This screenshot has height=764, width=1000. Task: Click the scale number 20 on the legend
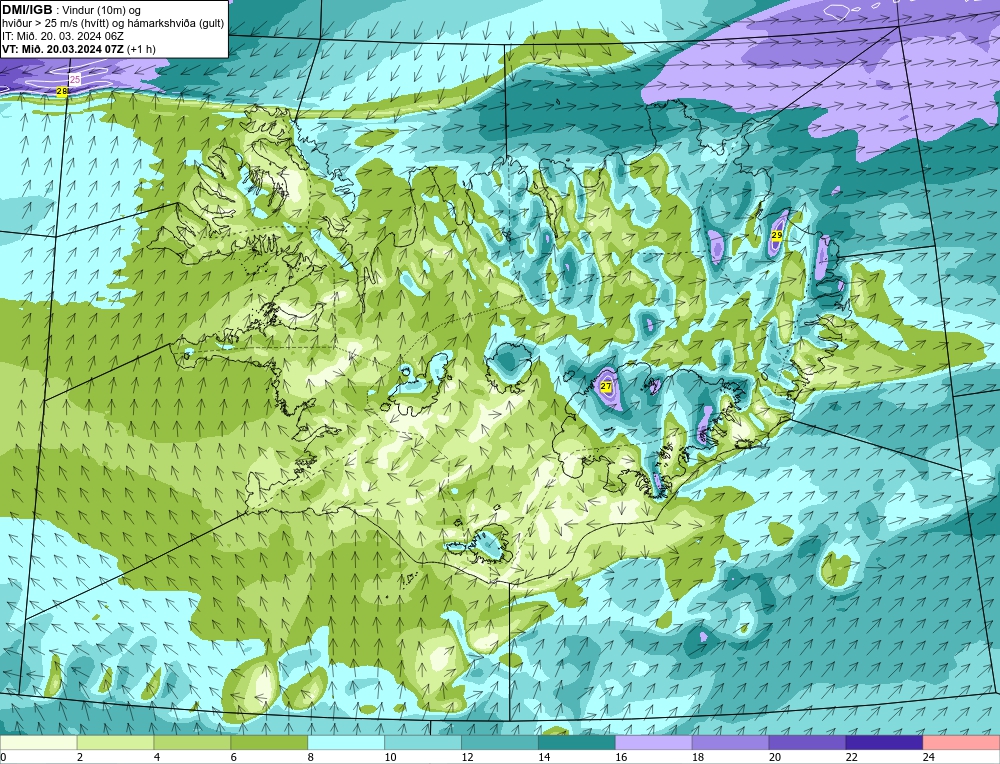(x=775, y=757)
